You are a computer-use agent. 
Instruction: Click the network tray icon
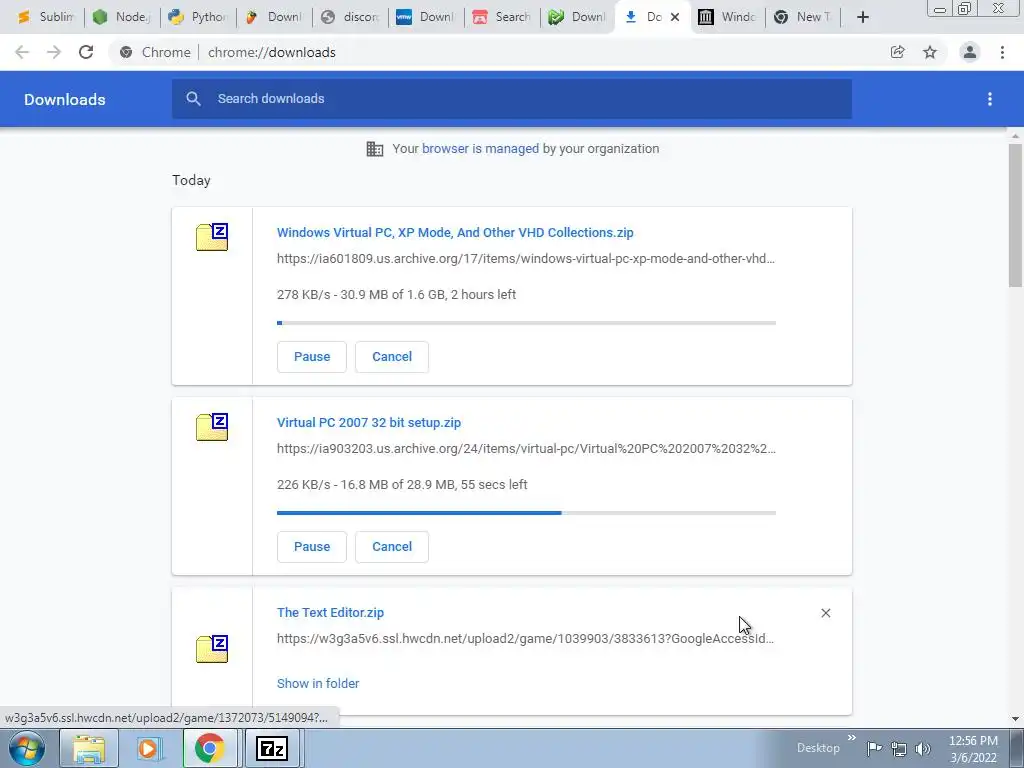click(899, 748)
